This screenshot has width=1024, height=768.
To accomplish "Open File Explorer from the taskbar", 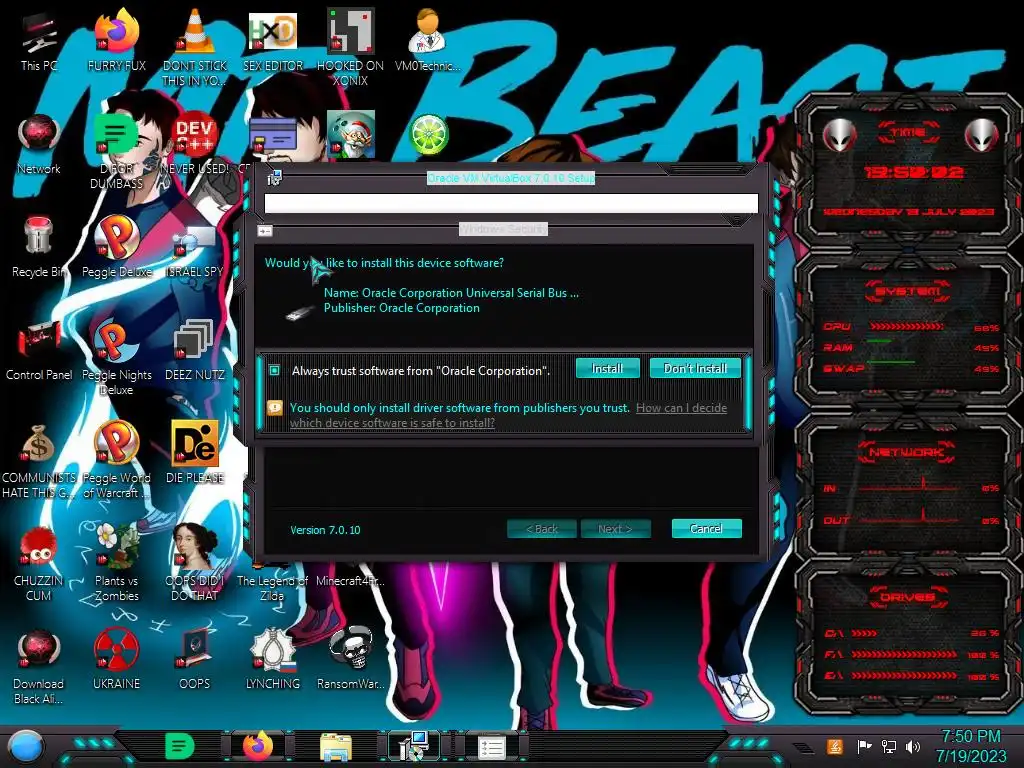I will coord(336,747).
